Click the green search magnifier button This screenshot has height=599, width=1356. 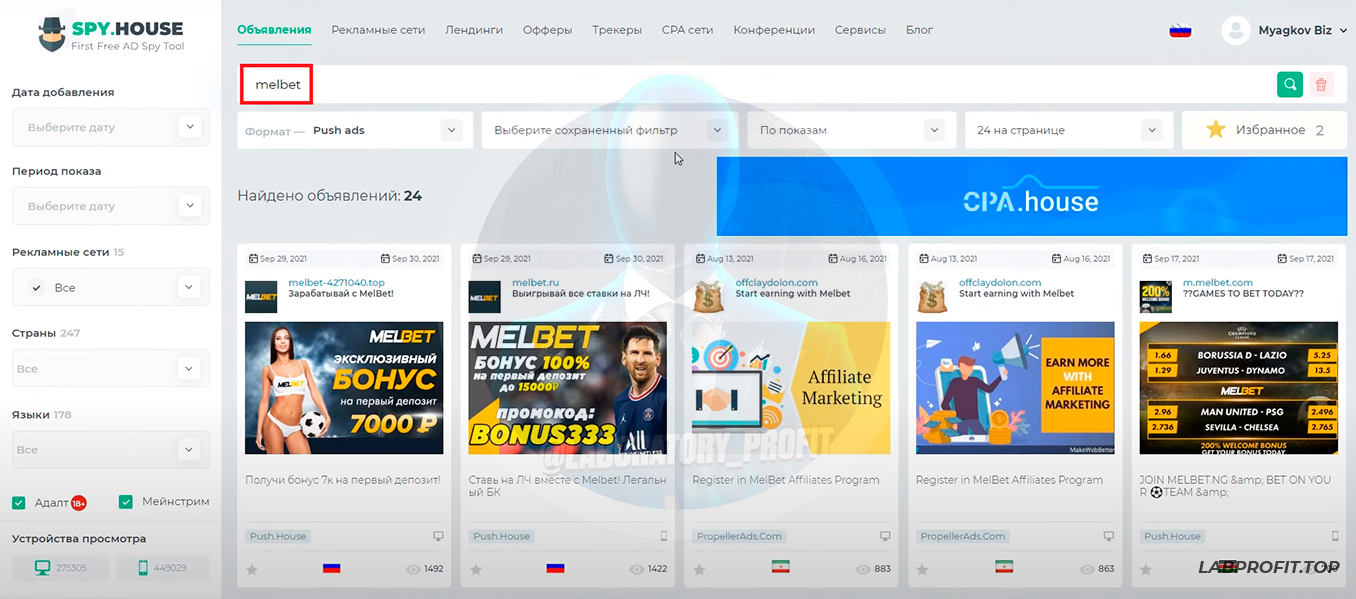pyautogui.click(x=1290, y=85)
